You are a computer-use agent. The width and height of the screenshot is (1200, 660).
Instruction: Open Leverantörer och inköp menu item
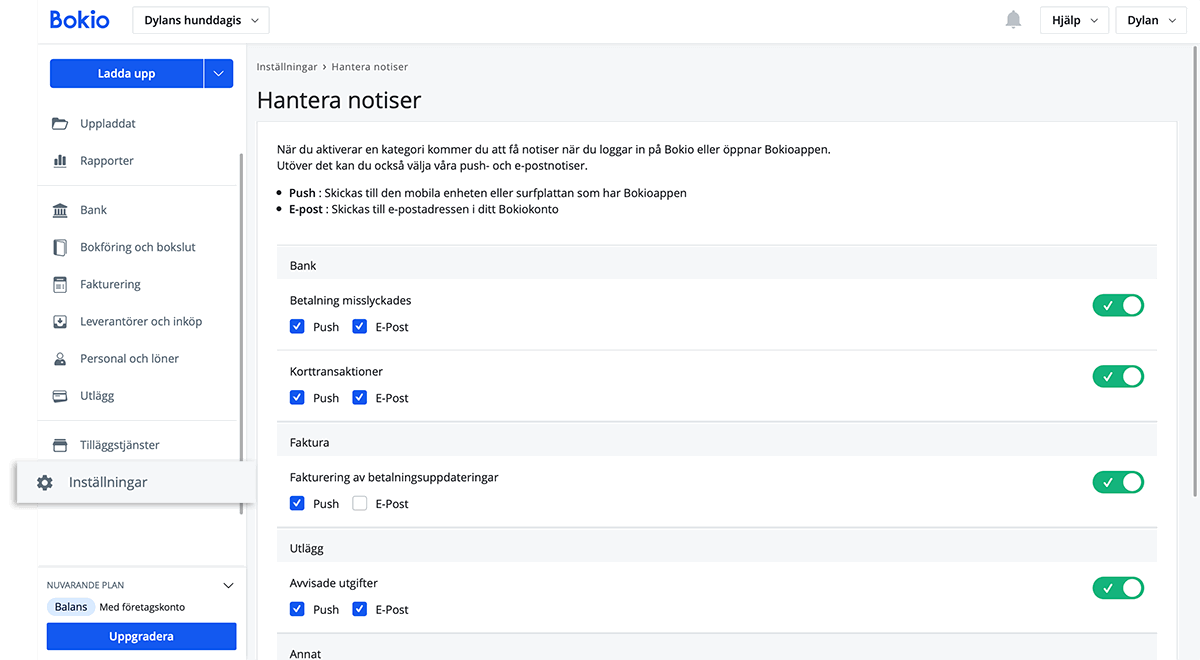point(141,322)
